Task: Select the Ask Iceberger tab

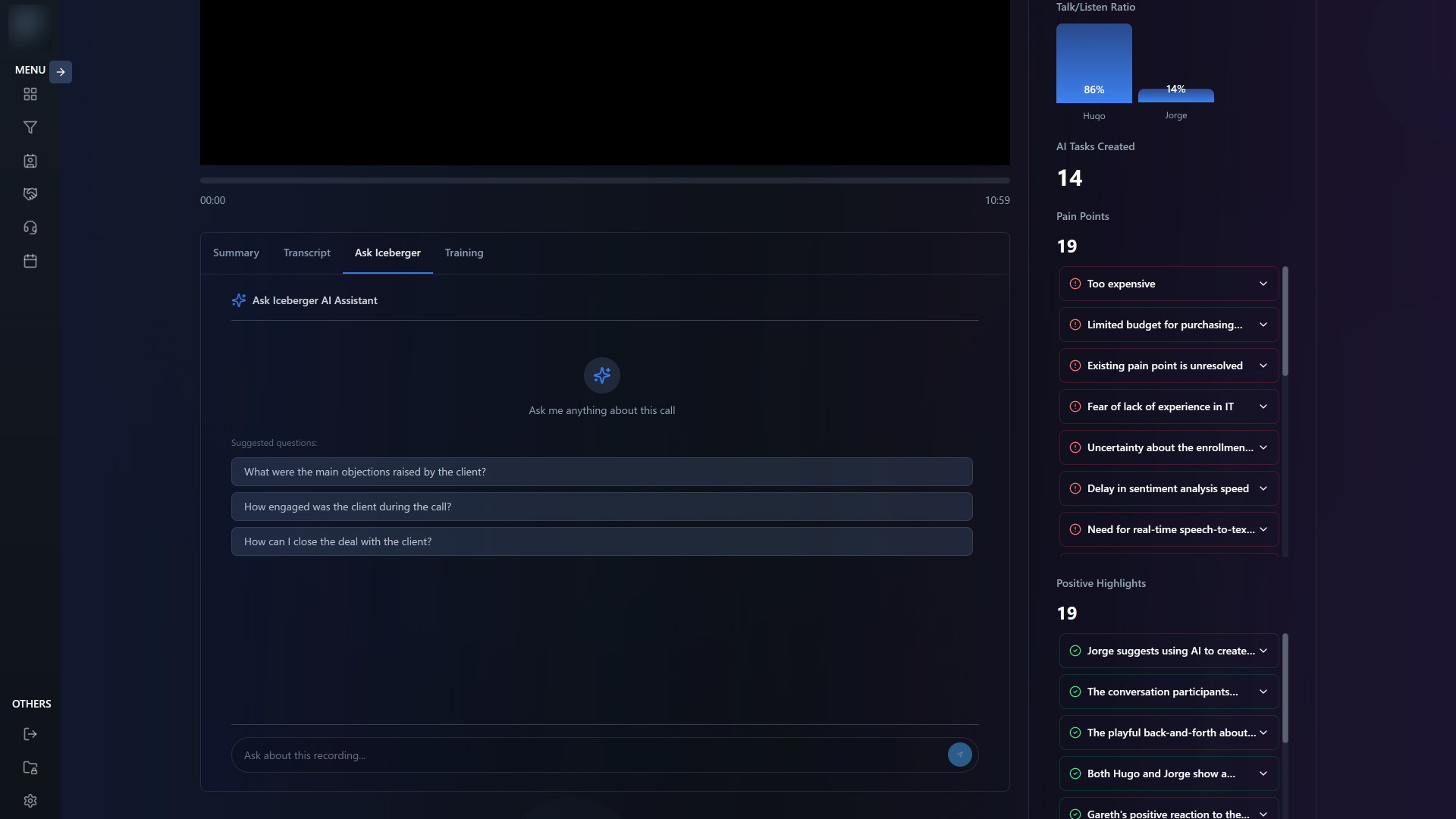Action: [388, 253]
